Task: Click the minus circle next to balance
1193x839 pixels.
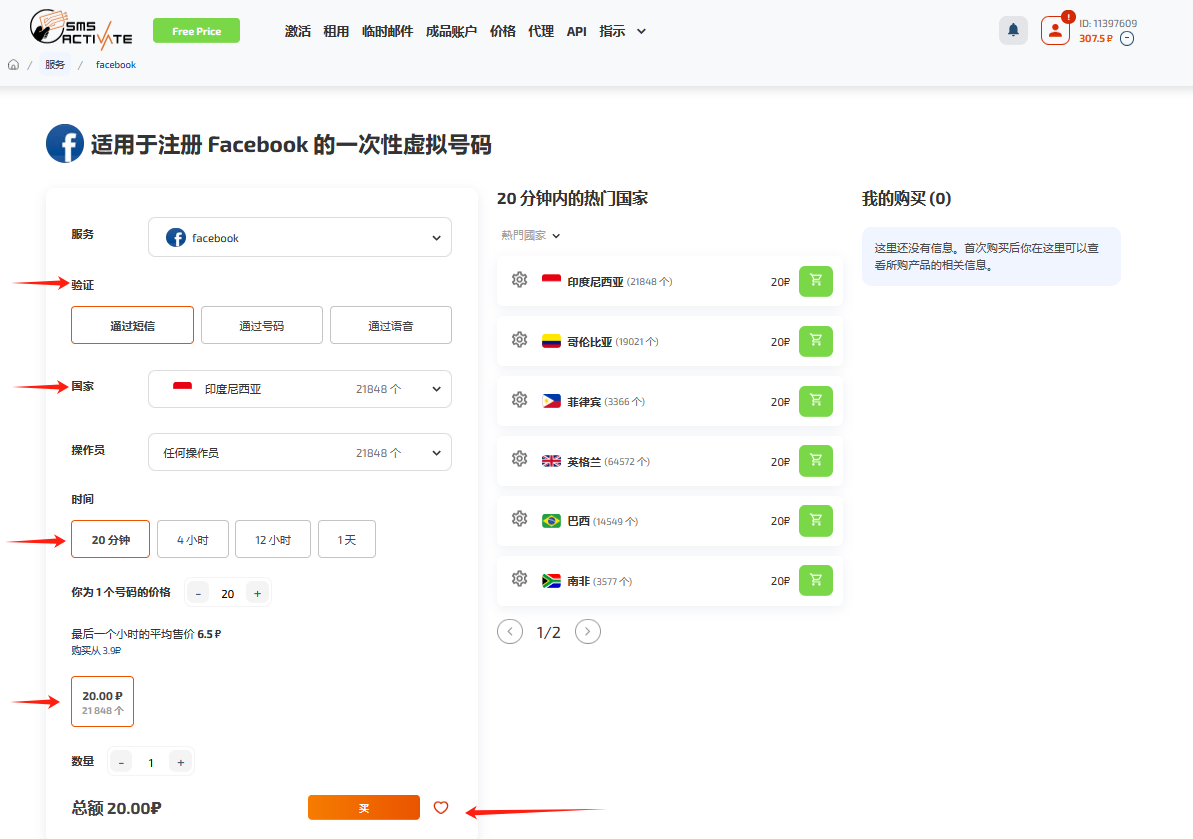Action: point(1127,39)
